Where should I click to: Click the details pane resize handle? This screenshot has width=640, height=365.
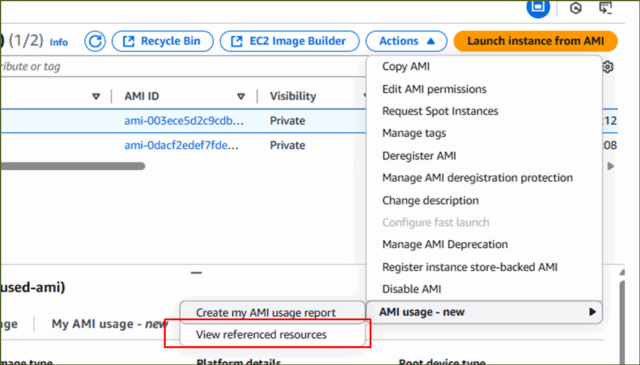[x=196, y=273]
